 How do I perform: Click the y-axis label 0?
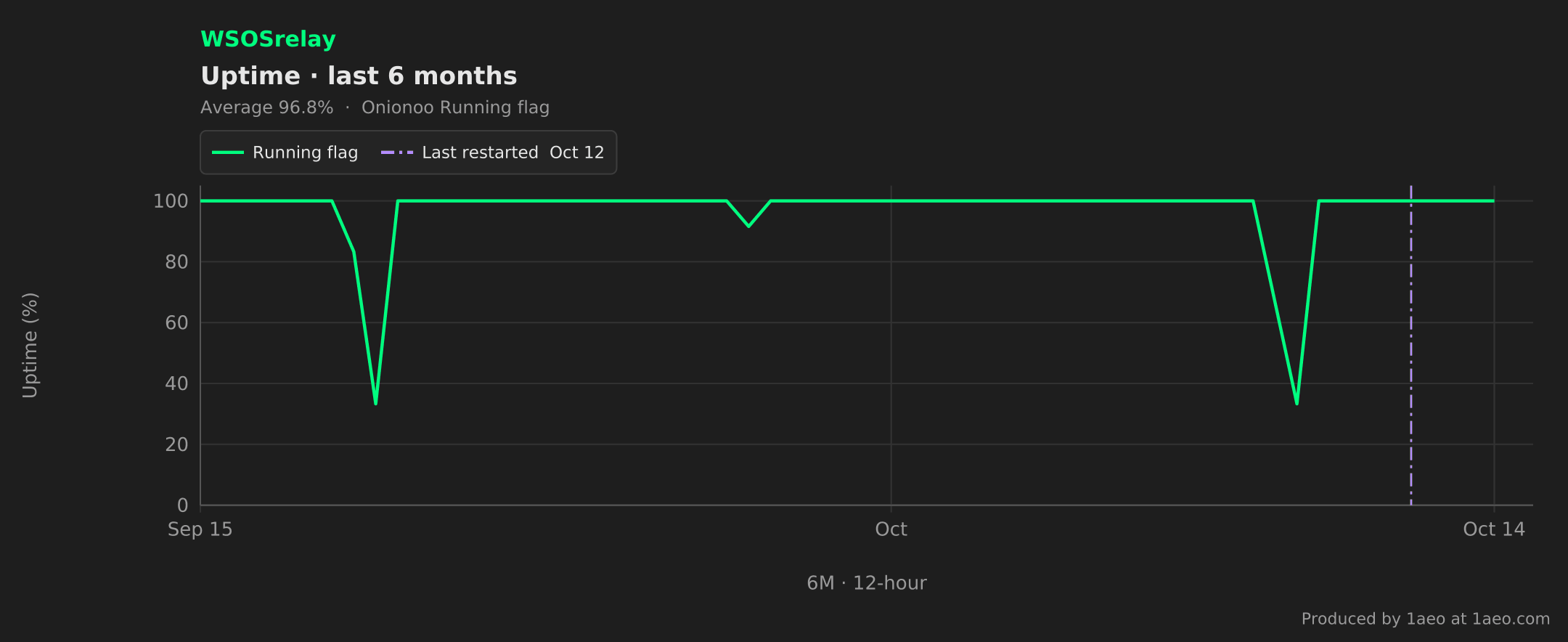pyautogui.click(x=182, y=505)
